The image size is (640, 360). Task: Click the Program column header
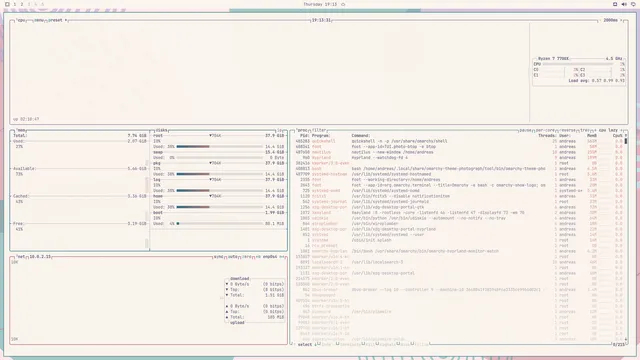coord(321,136)
